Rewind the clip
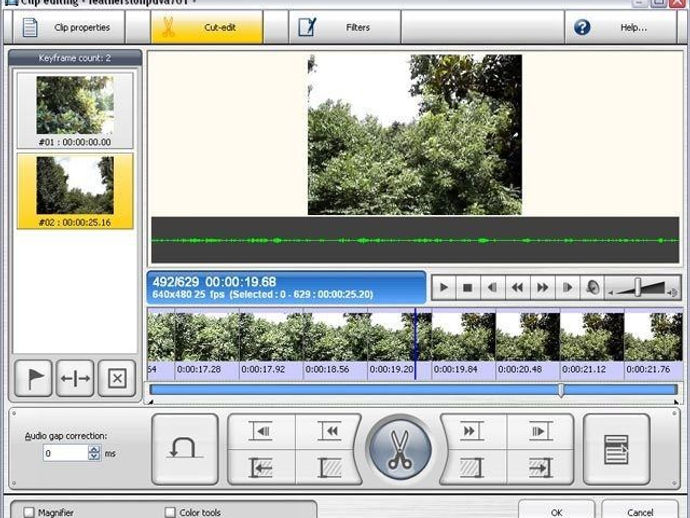 (518, 288)
